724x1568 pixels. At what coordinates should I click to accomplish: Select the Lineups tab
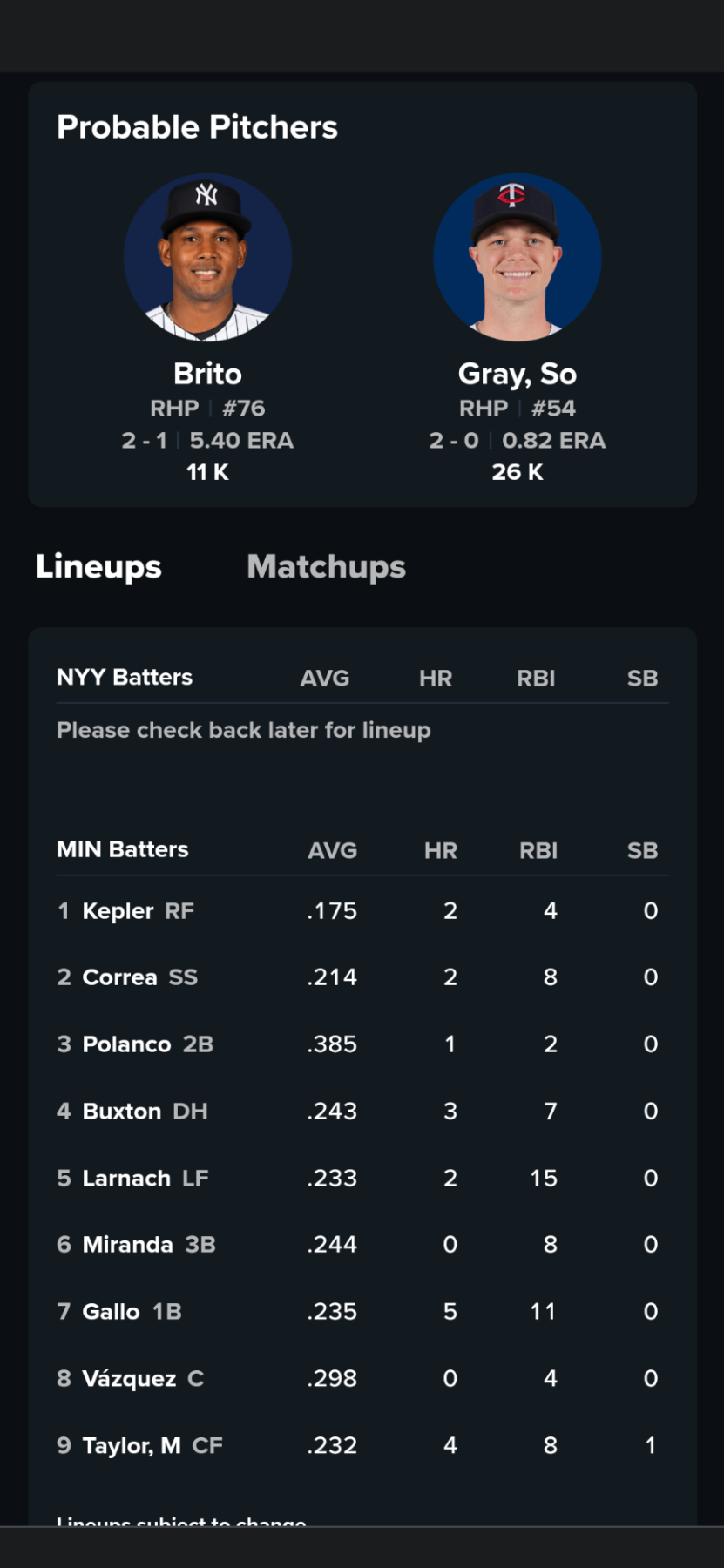click(98, 567)
